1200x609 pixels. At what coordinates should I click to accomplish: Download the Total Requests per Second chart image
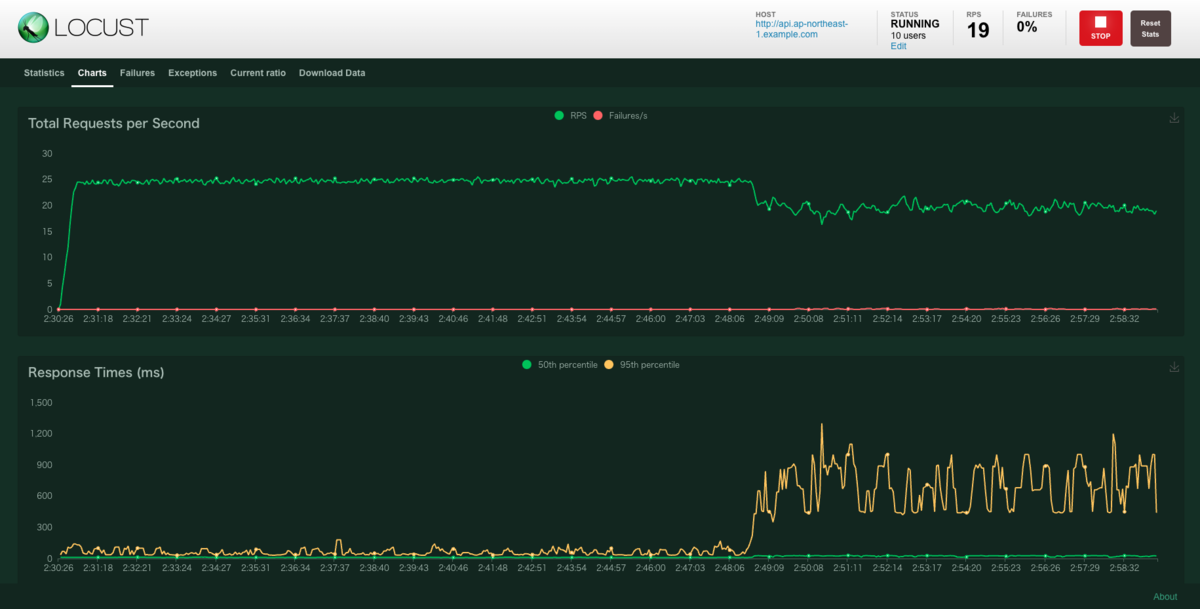[1174, 118]
